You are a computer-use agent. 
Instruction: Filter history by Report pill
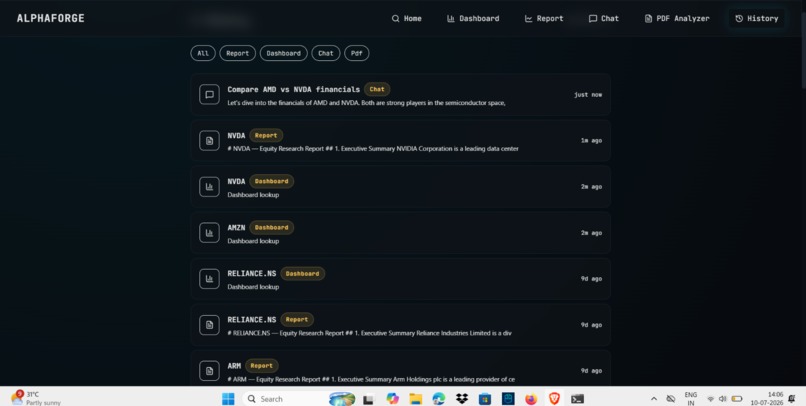[x=237, y=53]
